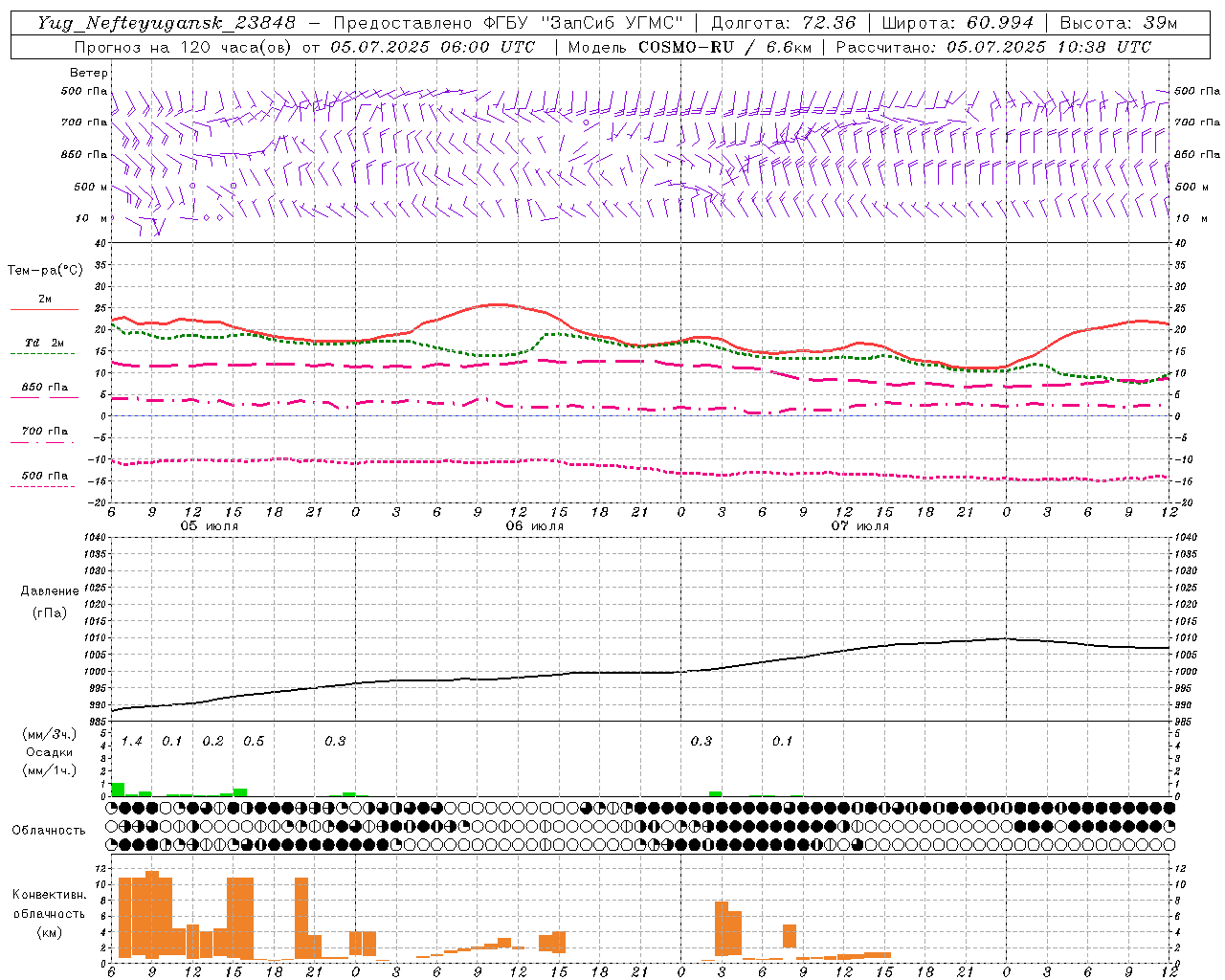1225x980 pixels.
Task: Click the station title Yug_Nefteyugansk_23848
Action: pos(167,23)
